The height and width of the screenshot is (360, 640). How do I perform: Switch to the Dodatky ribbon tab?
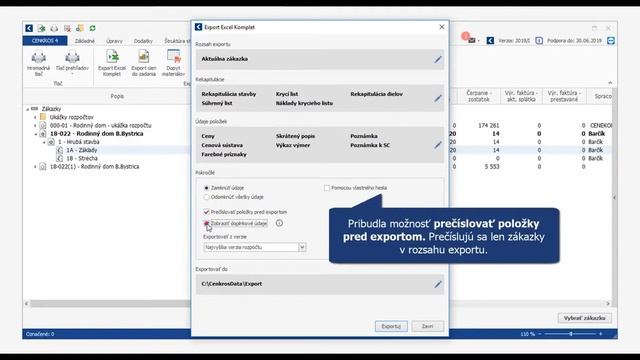pyautogui.click(x=143, y=41)
